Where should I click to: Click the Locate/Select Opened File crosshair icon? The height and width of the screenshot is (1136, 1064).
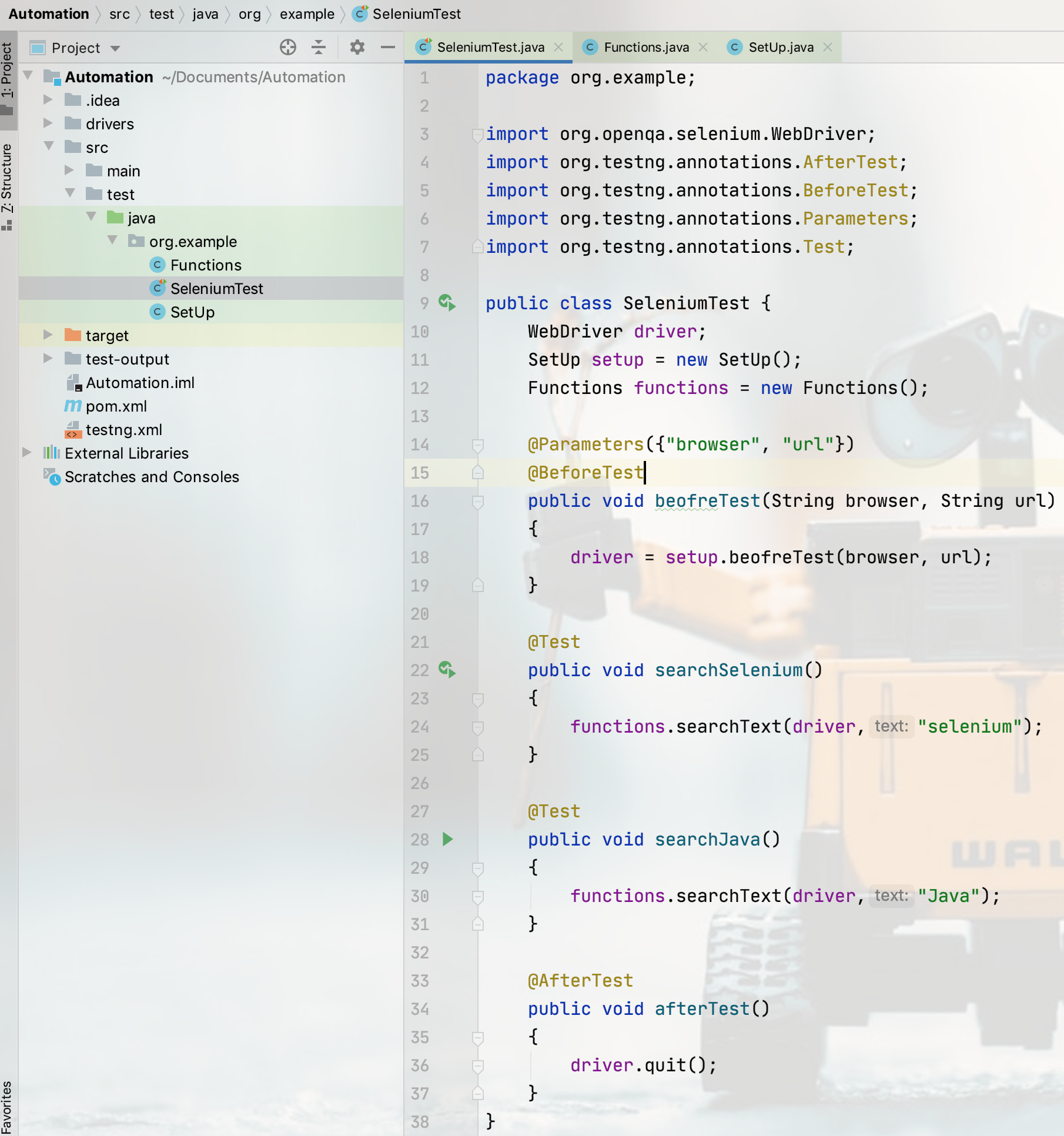287,47
